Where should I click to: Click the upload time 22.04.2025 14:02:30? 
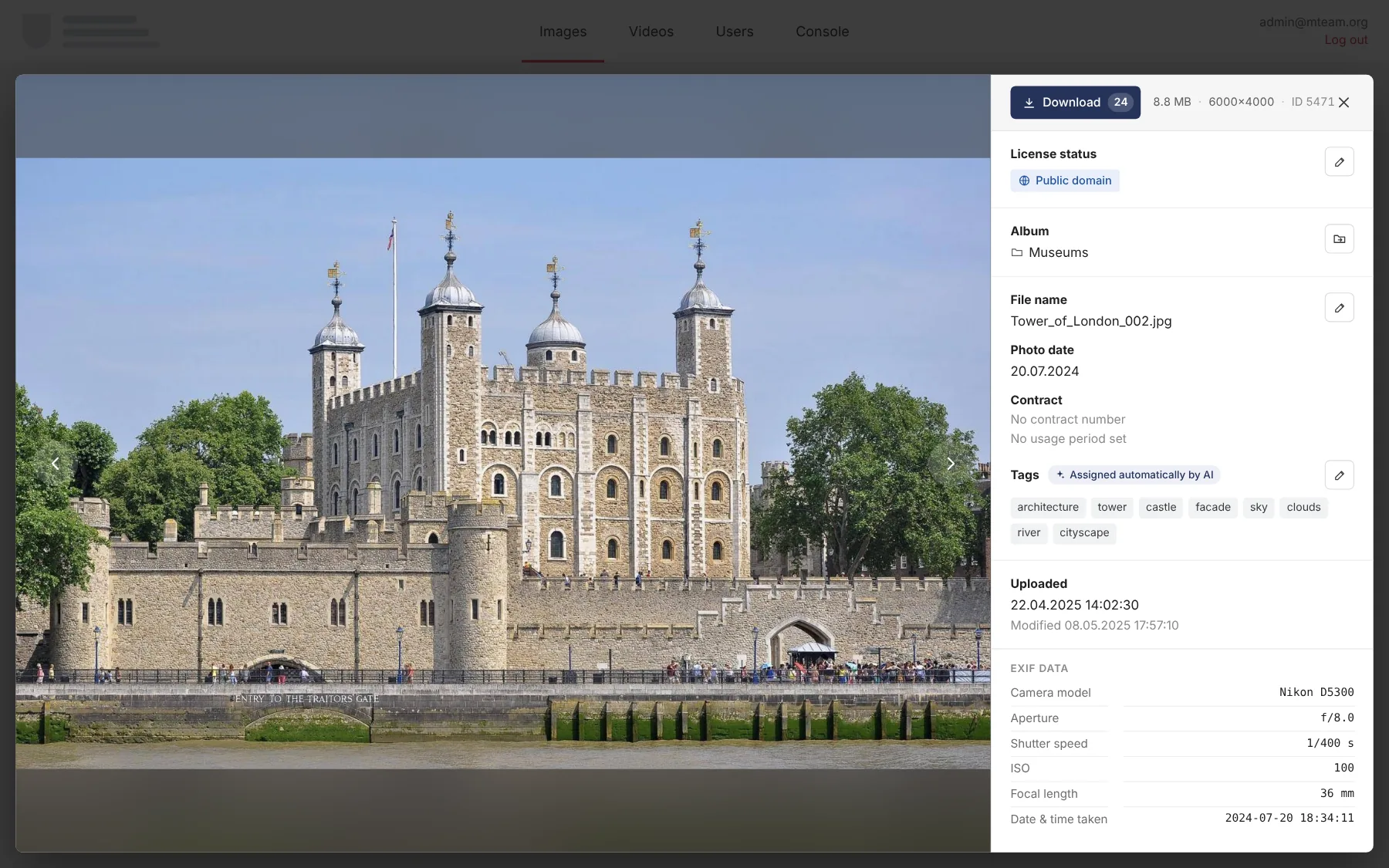pos(1074,605)
